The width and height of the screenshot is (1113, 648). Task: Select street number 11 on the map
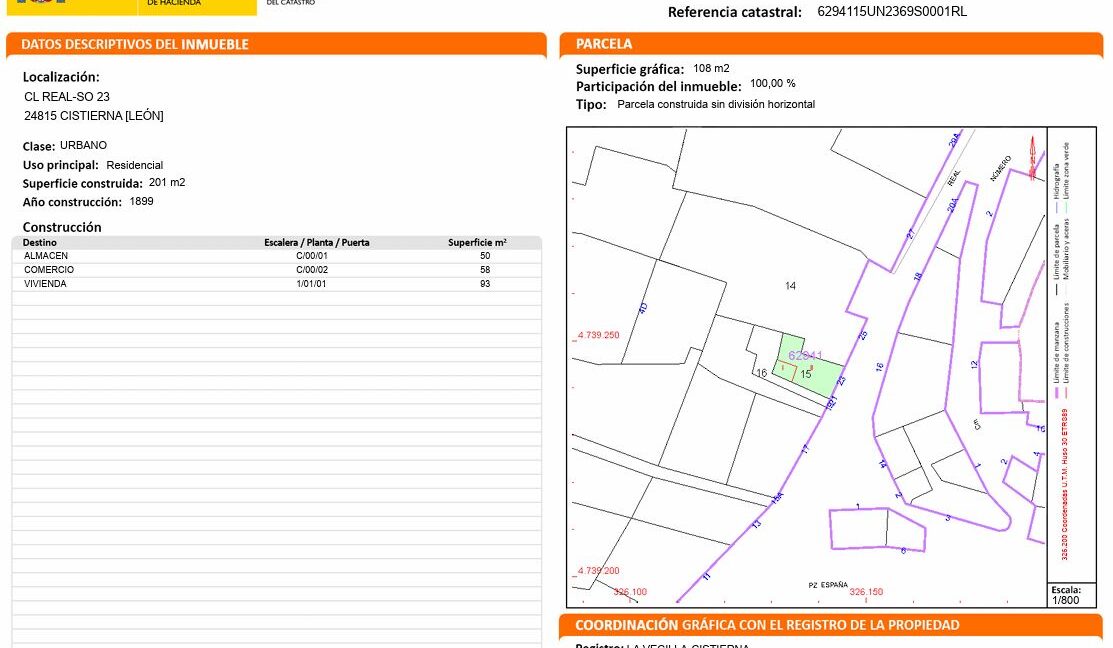(x=706, y=576)
